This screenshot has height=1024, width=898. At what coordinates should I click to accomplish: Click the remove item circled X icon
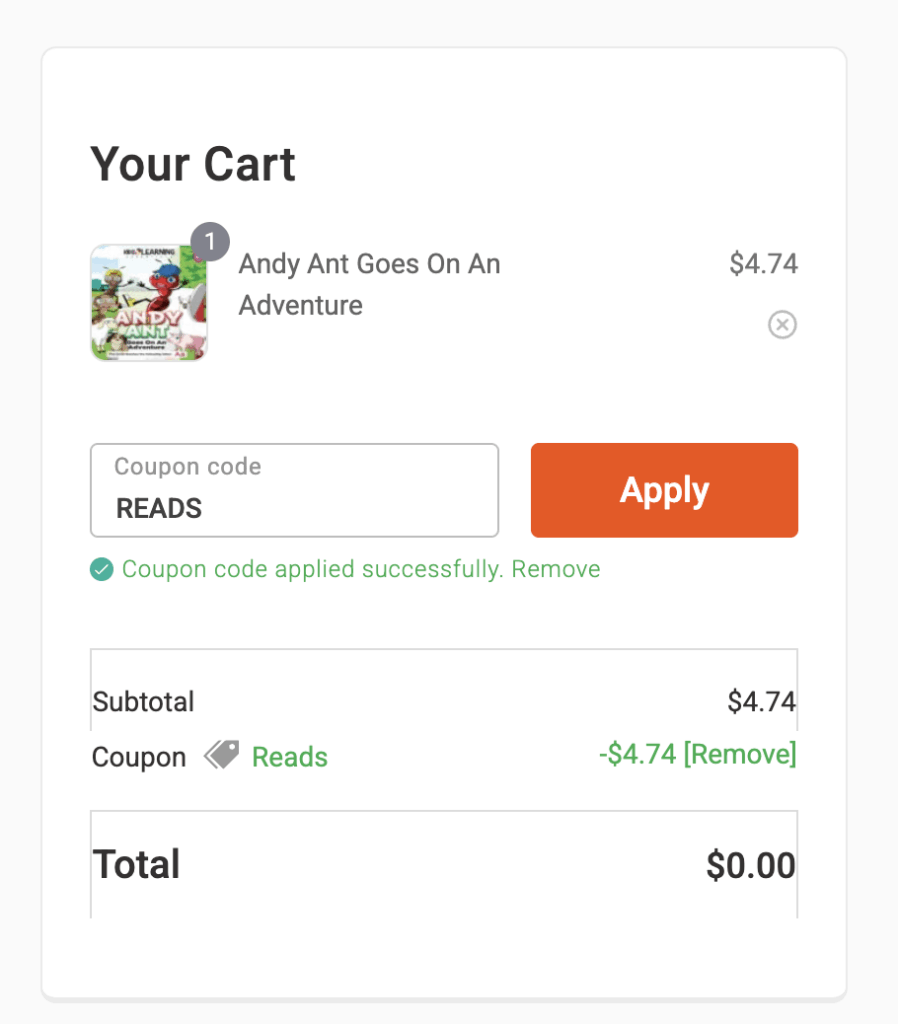tap(782, 325)
